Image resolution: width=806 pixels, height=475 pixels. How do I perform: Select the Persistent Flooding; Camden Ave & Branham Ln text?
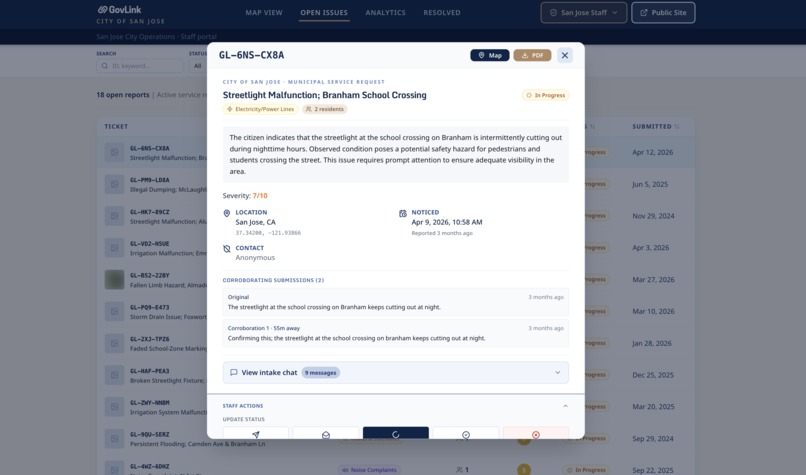(x=197, y=444)
